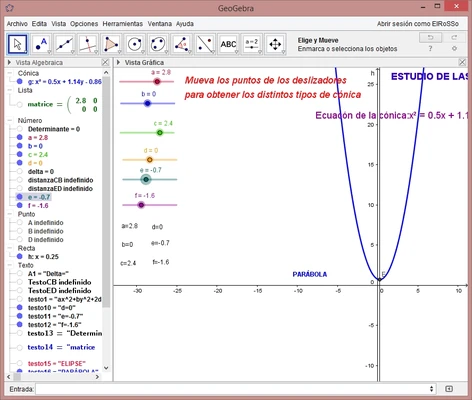Select the f = -1.6 algebra row
The image size is (472, 400).
click(x=38, y=205)
